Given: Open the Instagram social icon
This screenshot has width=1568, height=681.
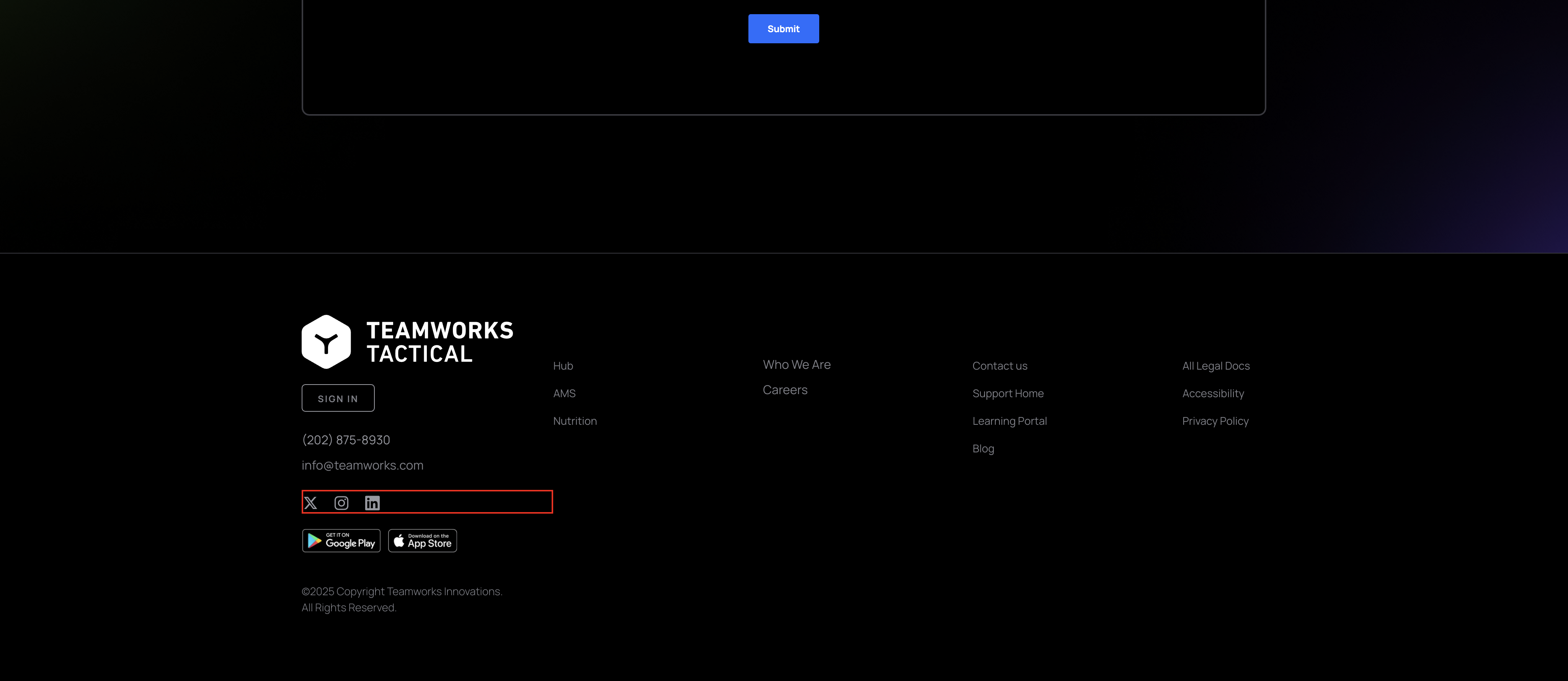Looking at the screenshot, I should click(x=341, y=503).
